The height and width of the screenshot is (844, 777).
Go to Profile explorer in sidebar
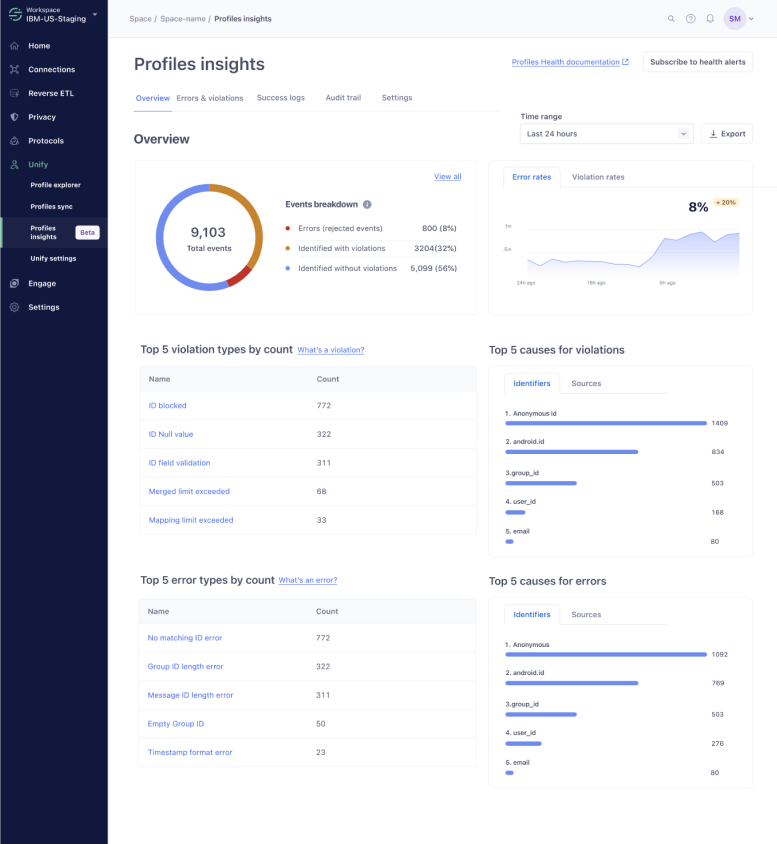(55, 185)
